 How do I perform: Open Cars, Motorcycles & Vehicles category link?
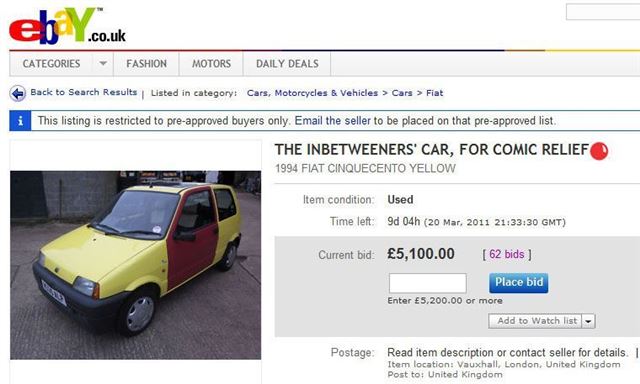pyautogui.click(x=312, y=93)
